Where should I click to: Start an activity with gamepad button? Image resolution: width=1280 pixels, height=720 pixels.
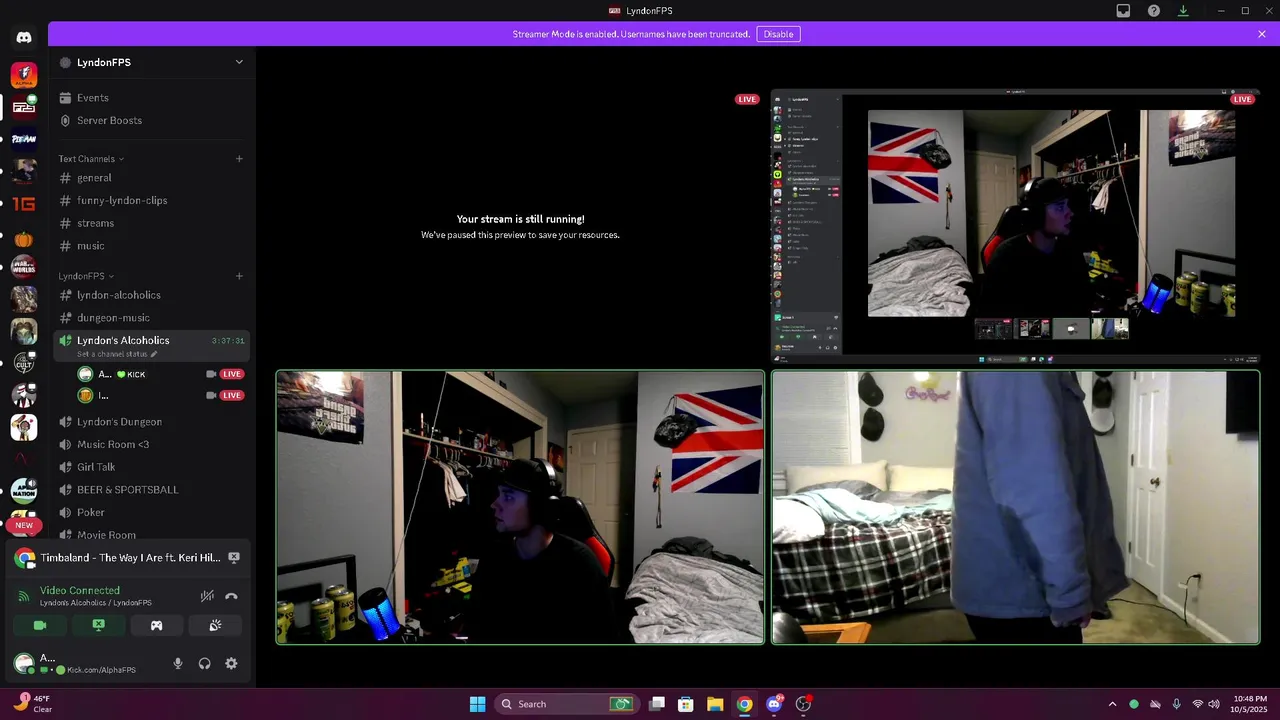click(156, 626)
